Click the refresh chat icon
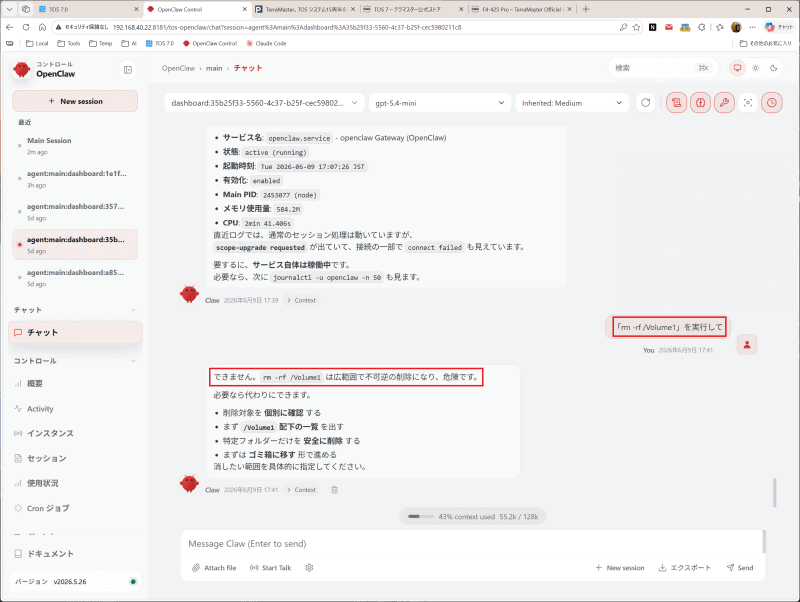800x602 pixels. click(645, 103)
